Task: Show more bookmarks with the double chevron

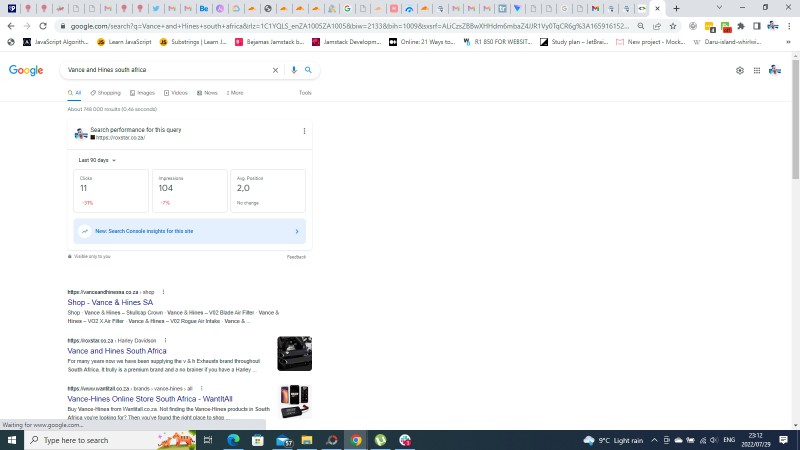Action: 788,42
